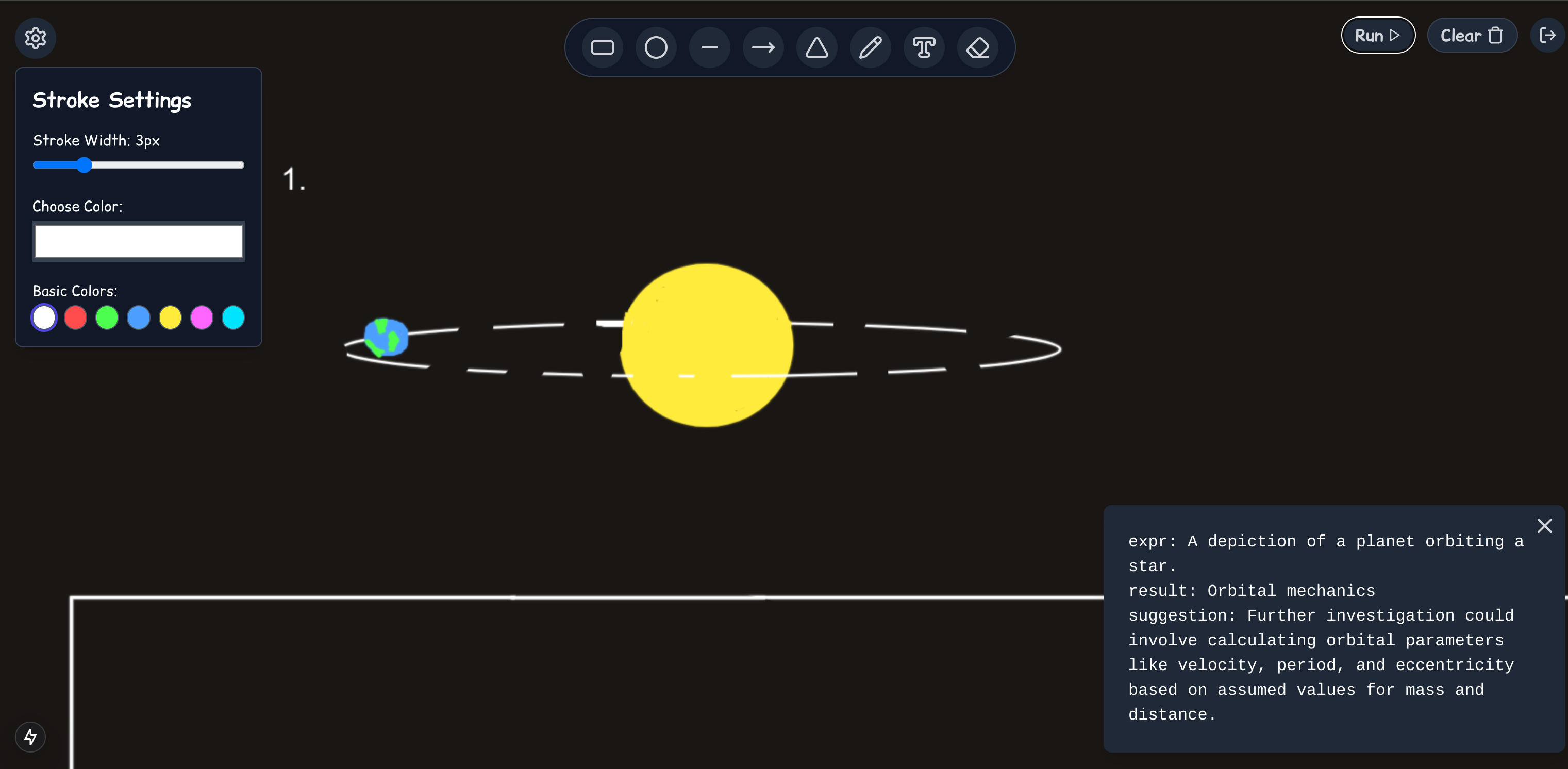Viewport: 1568px width, 769px height.
Task: Toggle the settings gear panel
Action: (x=35, y=38)
